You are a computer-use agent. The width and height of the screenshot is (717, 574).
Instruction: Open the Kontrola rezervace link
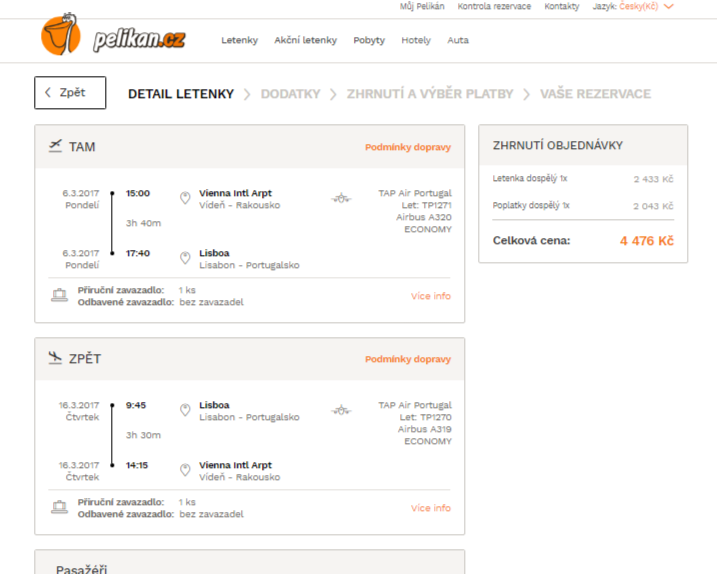494,6
